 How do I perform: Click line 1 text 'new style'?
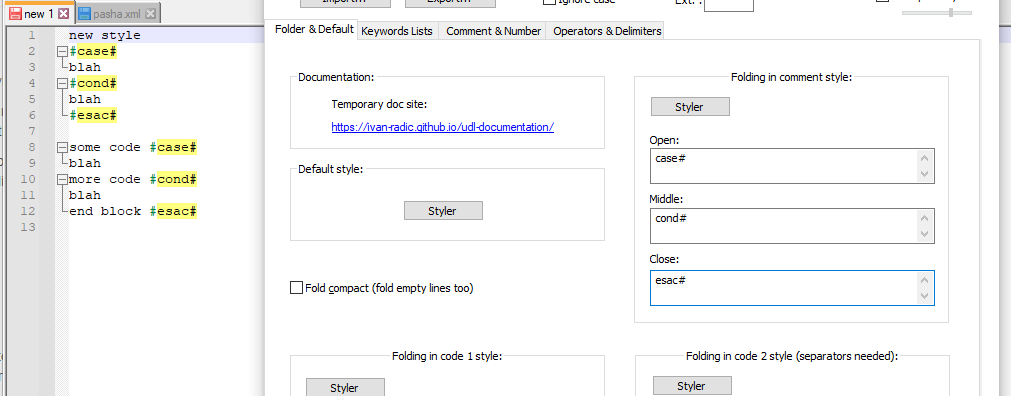tap(104, 35)
